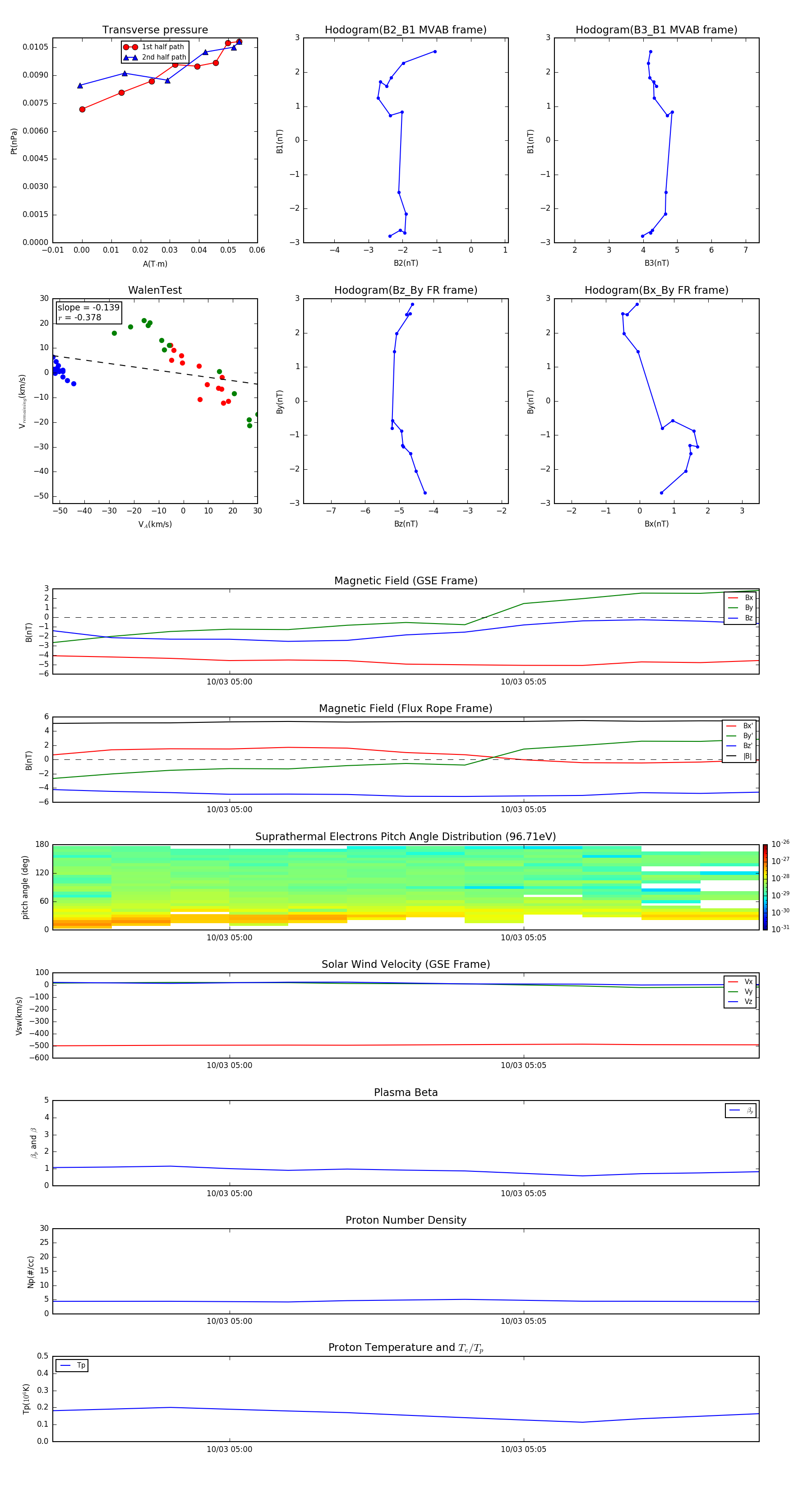Click the "Tp(10^6K)" y-axis label
The image size is (812, 1489).
[x=25, y=1399]
